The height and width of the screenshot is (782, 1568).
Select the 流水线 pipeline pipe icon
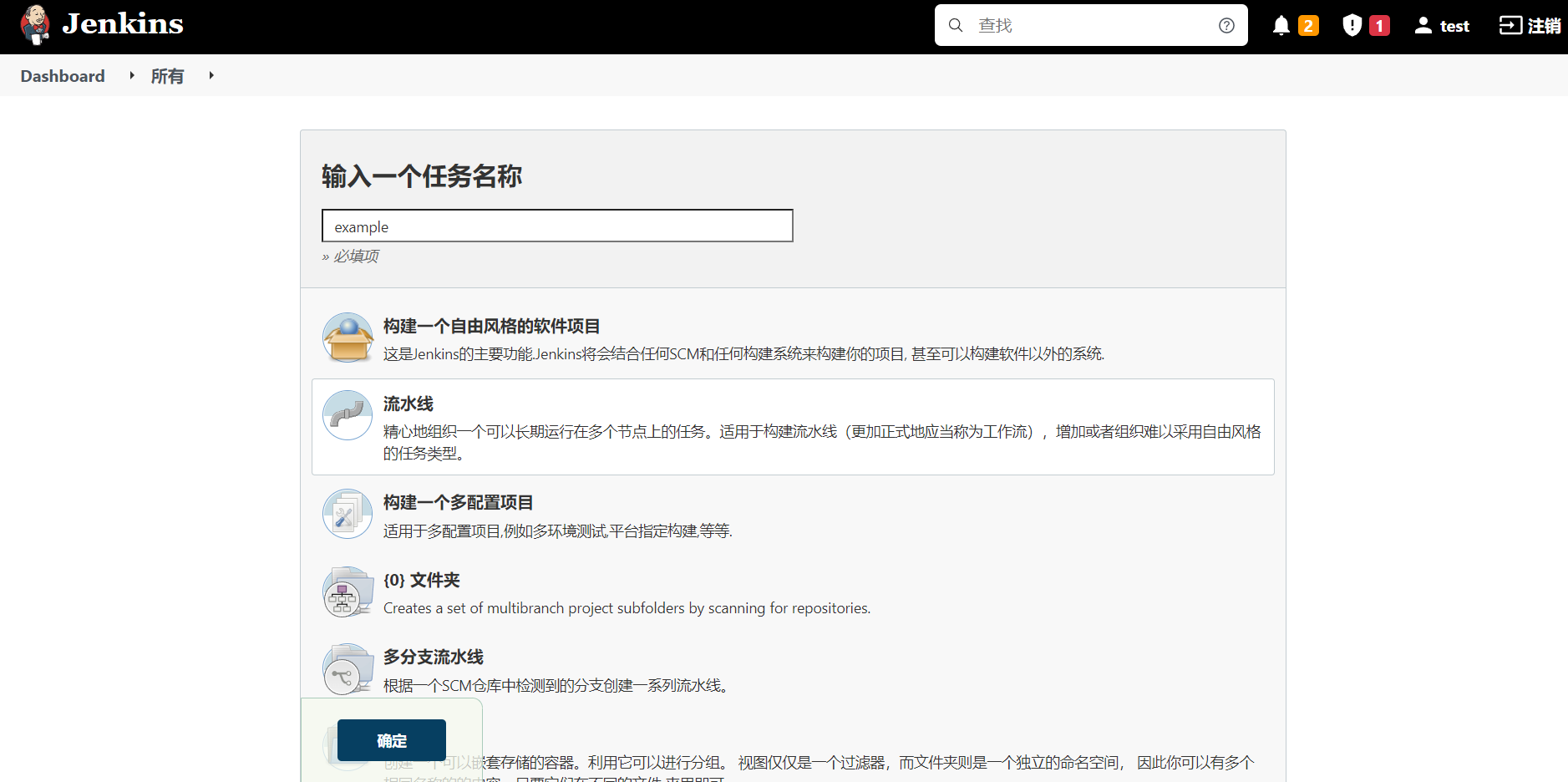click(348, 415)
